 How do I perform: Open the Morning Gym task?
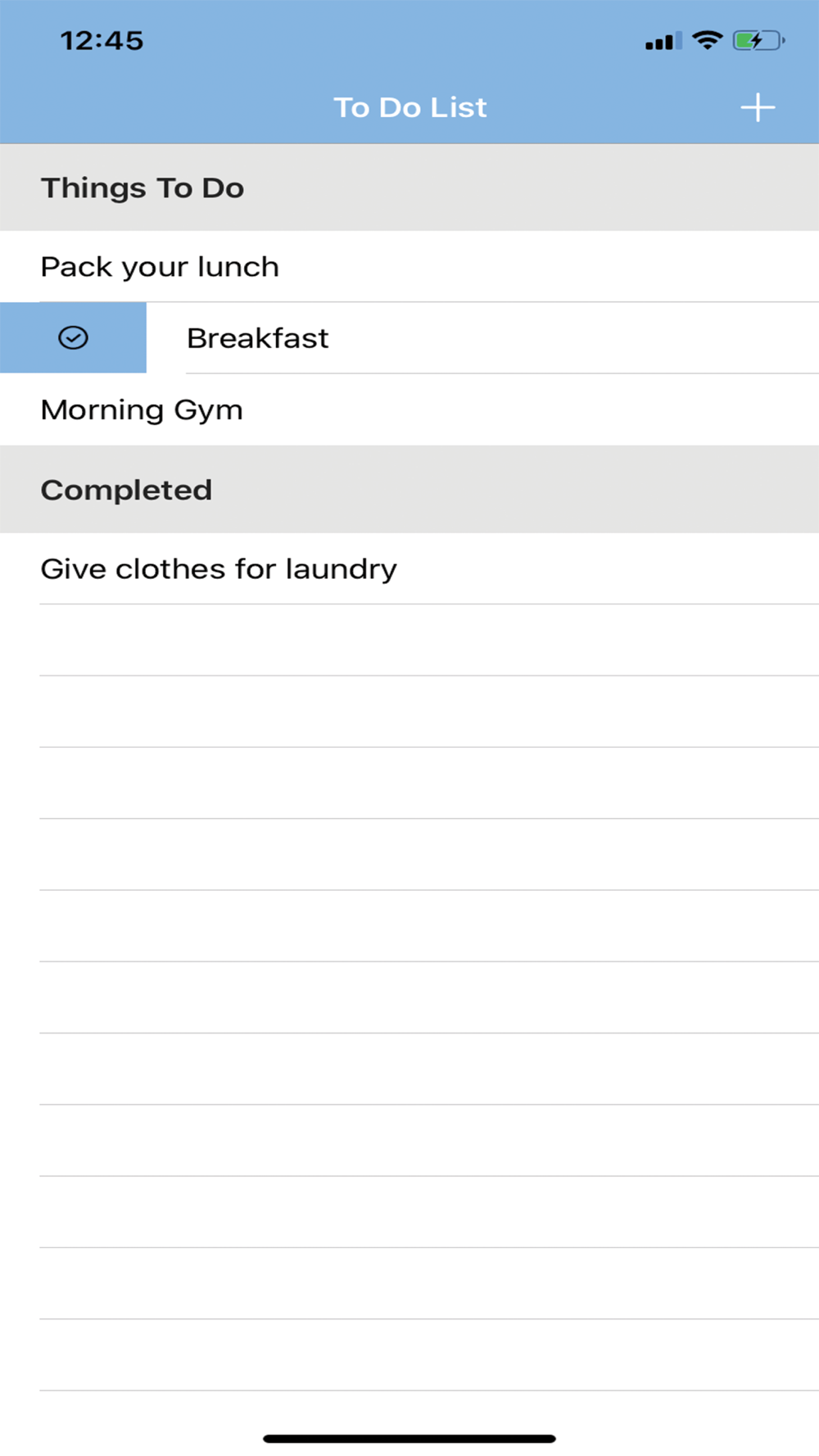pyautogui.click(x=409, y=409)
